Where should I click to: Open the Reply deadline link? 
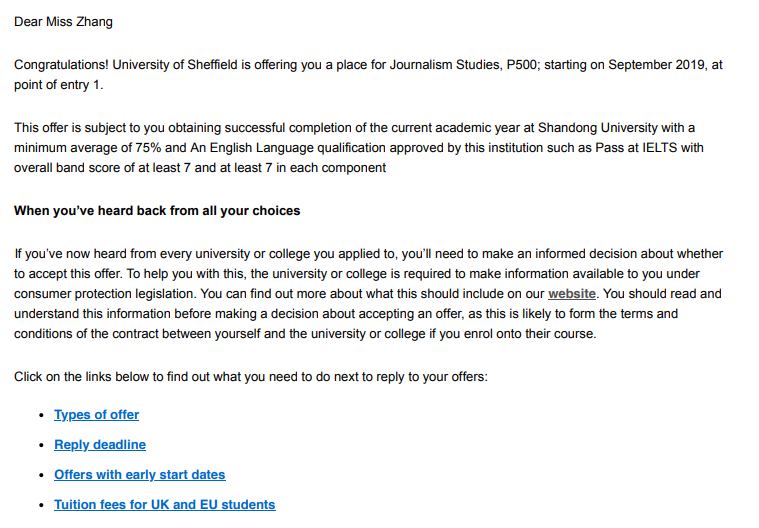coord(100,445)
